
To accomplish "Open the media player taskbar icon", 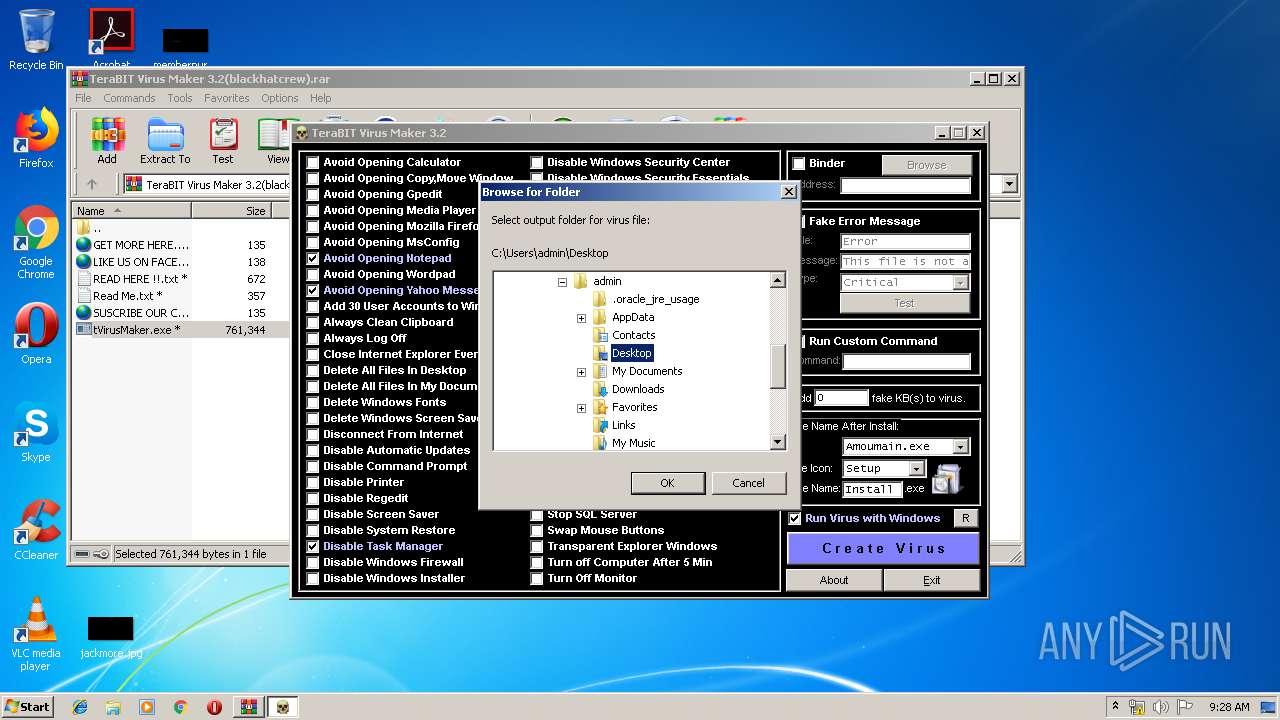I will pos(147,707).
